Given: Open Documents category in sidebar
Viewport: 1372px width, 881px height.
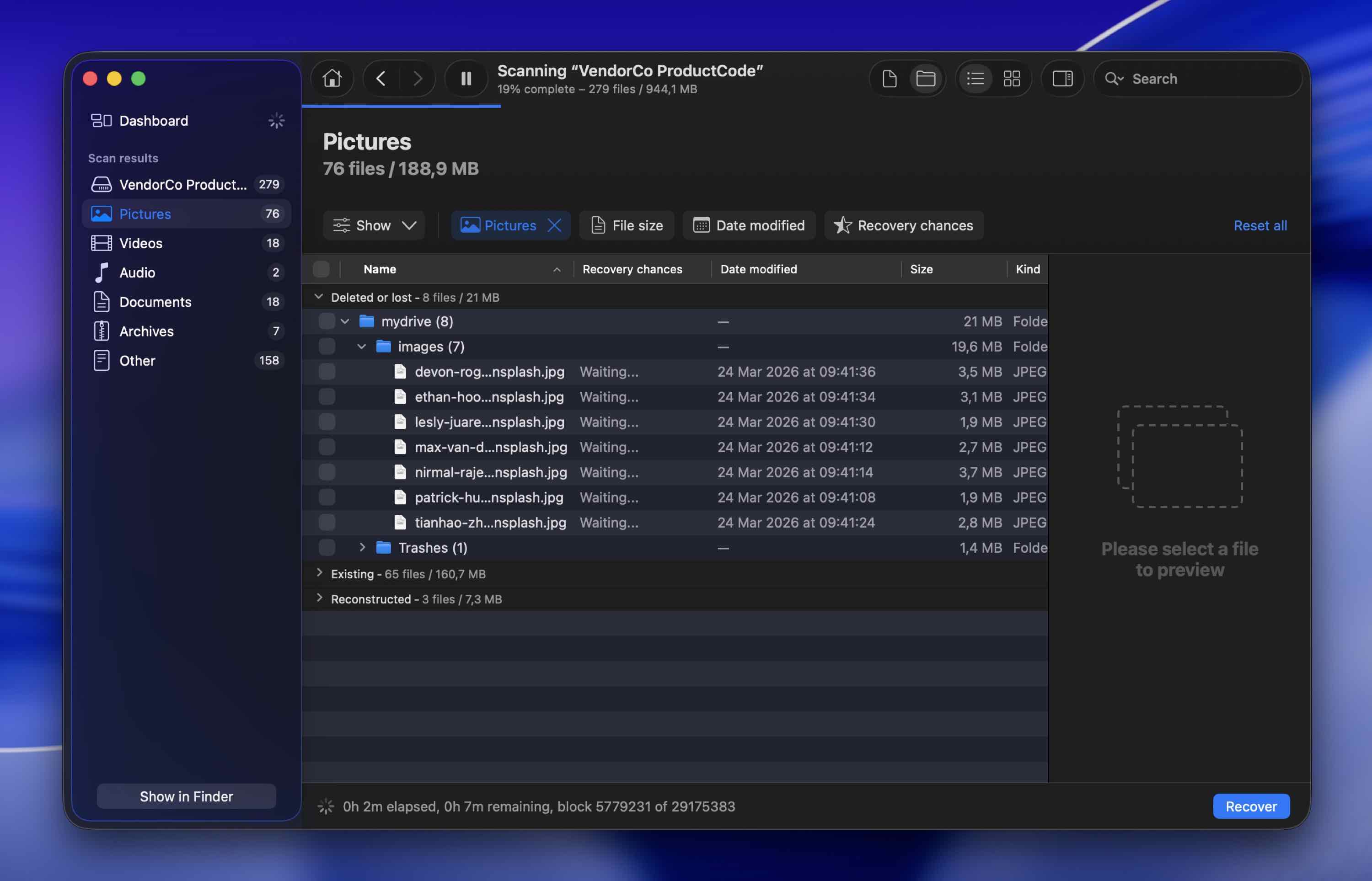Looking at the screenshot, I should pos(187,301).
